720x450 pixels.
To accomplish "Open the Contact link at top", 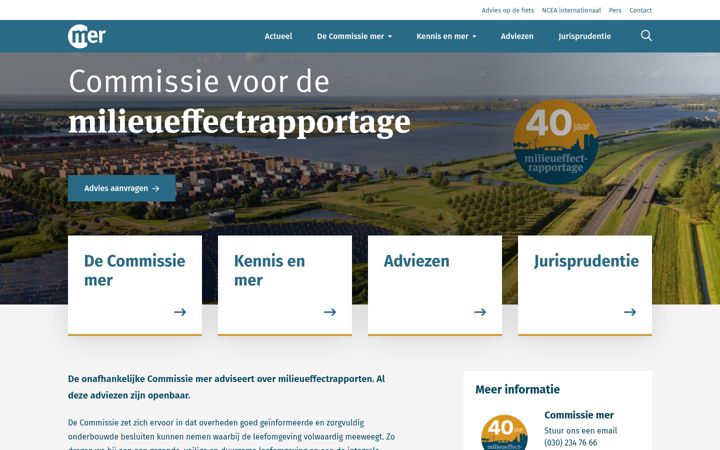I will (641, 10).
